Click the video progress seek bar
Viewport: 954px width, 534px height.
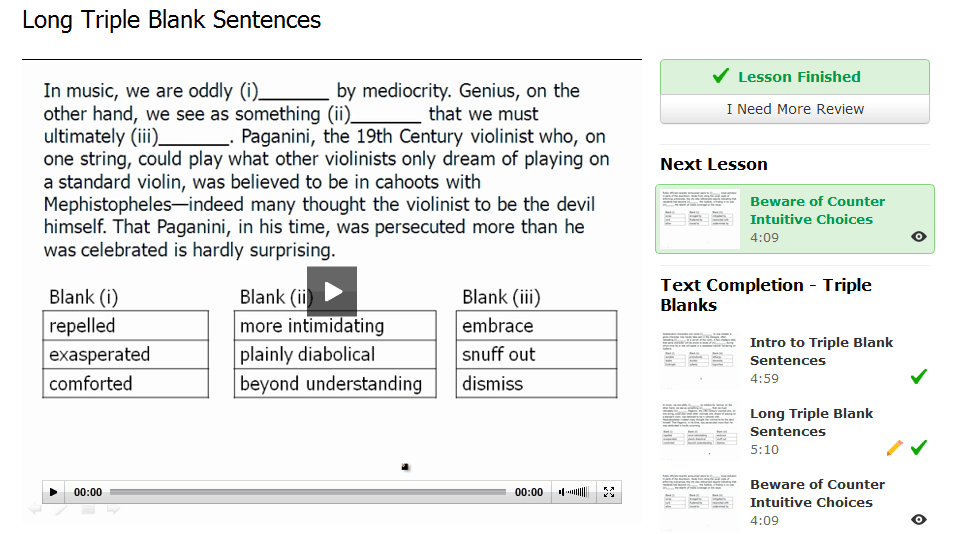(308, 492)
